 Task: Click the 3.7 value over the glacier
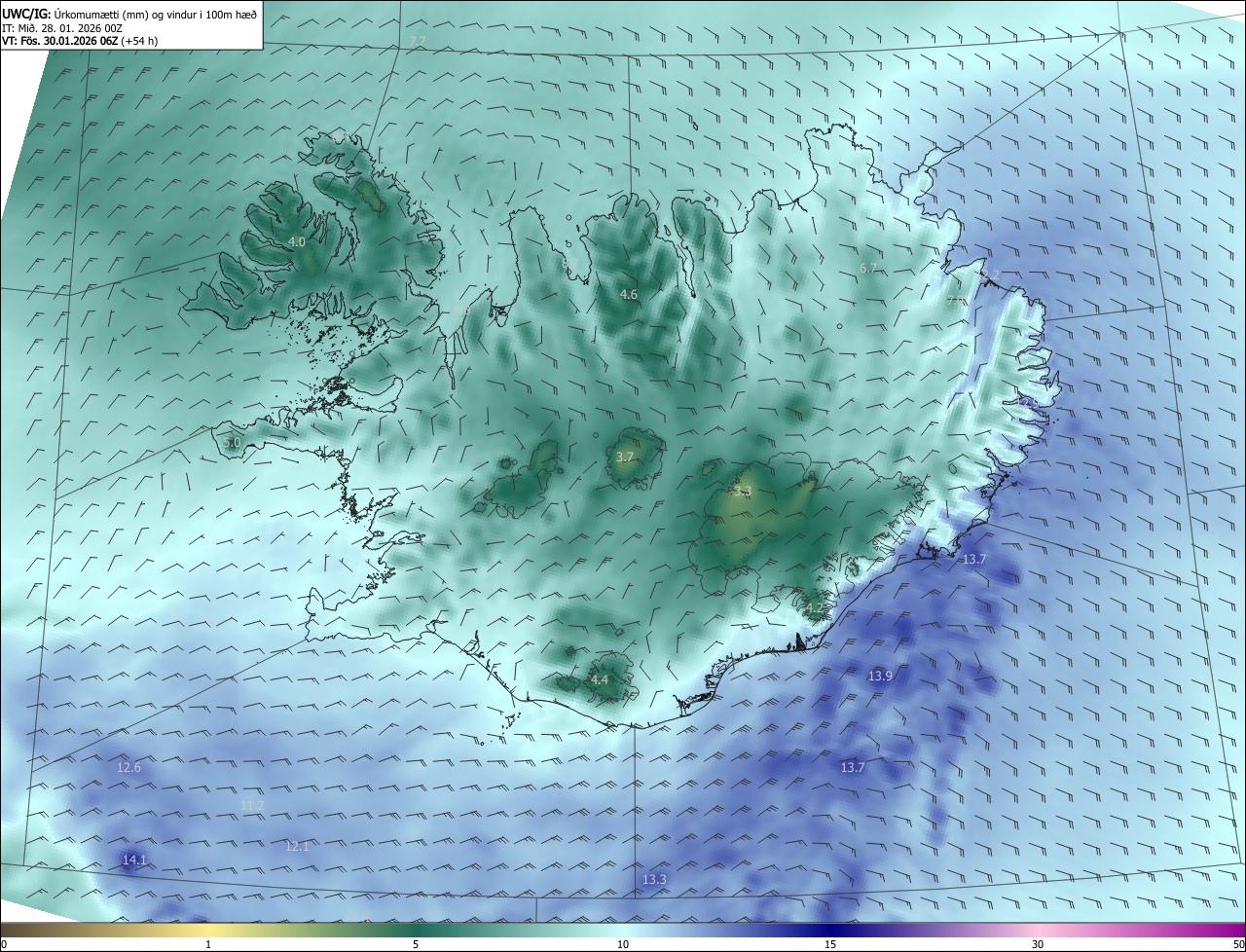(626, 457)
